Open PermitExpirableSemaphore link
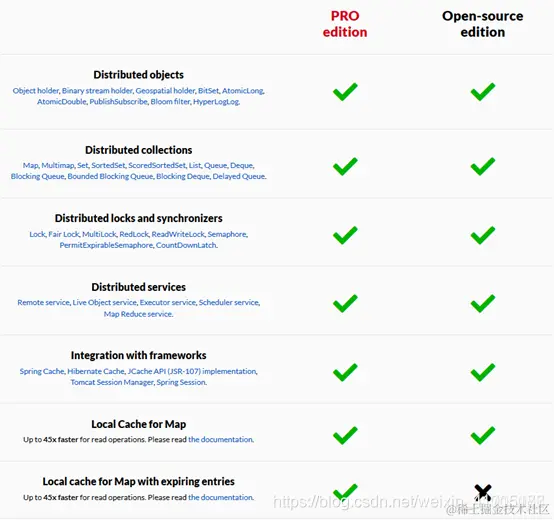The image size is (554, 520). (106, 245)
